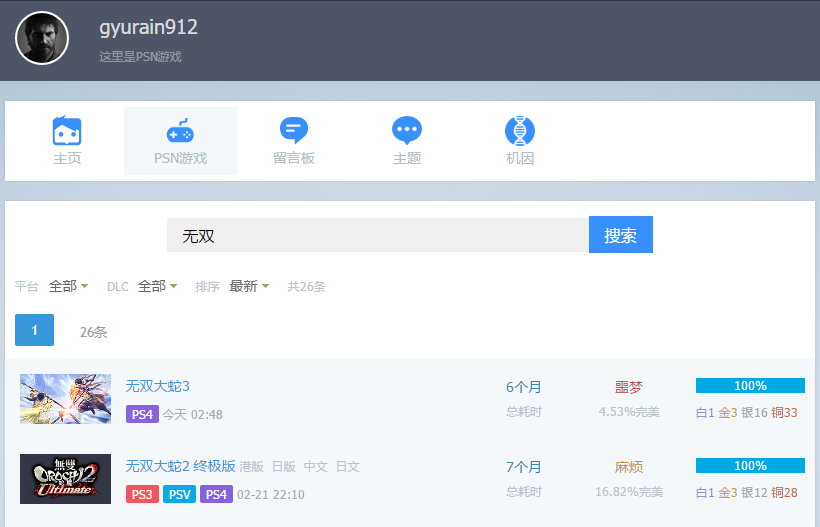Click the 6个月 total time text

[523, 387]
